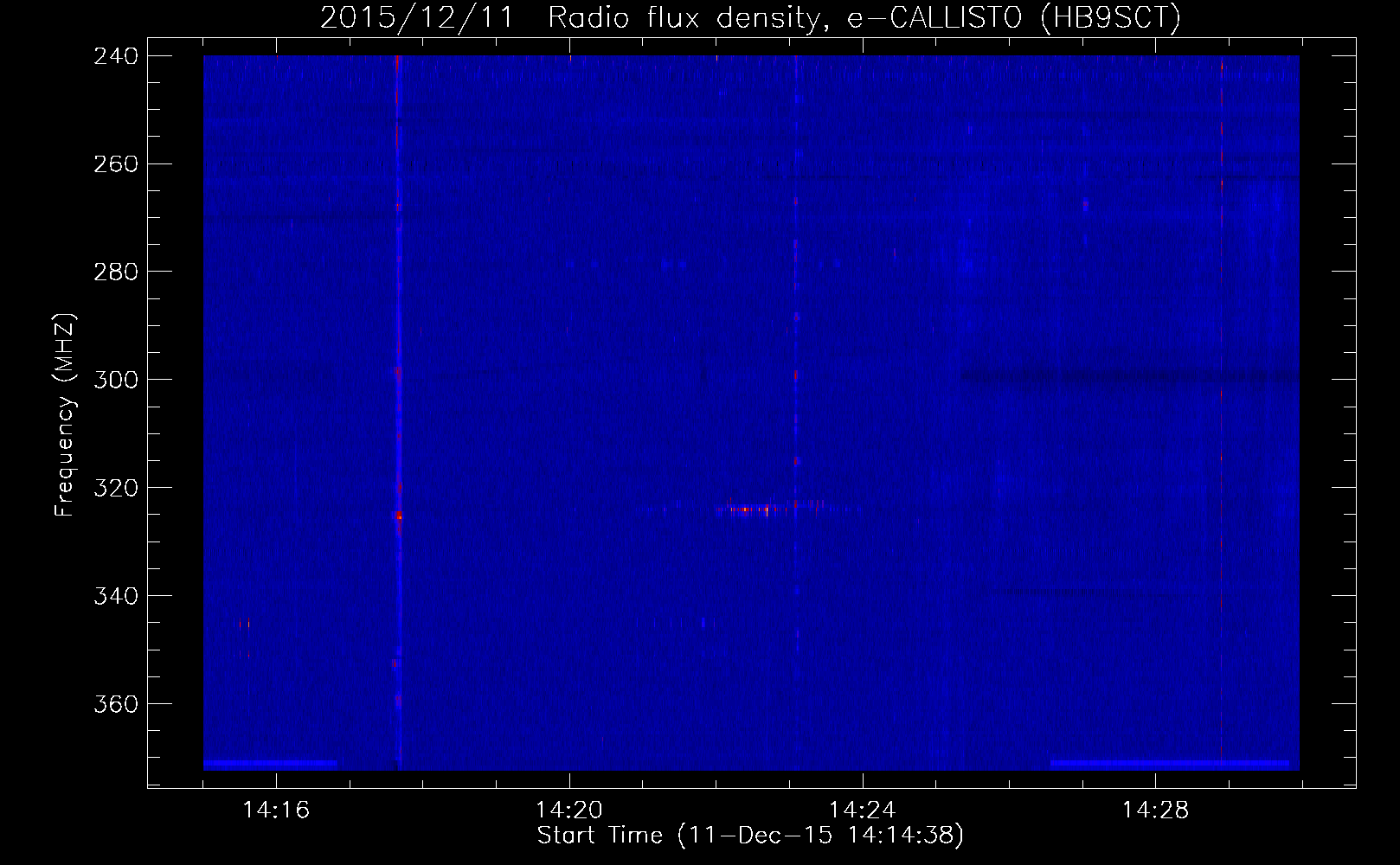1400x865 pixels.
Task: Click the plot title '2015/12/11 Radio flux density, e-CALLISTO (HB9SCT)'
Action: 750,17
